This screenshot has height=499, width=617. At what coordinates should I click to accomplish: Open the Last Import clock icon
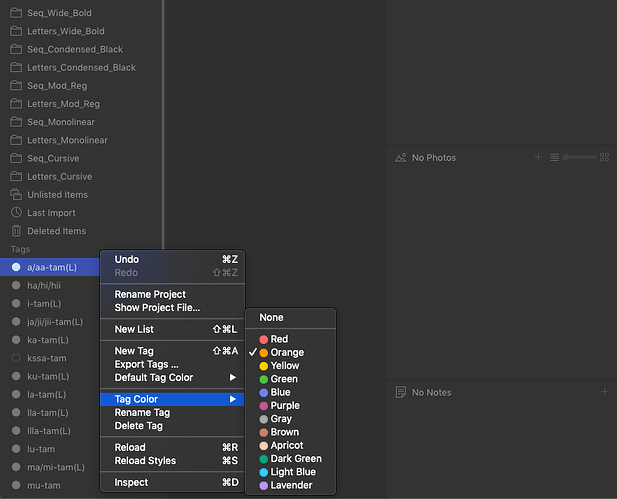(16, 213)
